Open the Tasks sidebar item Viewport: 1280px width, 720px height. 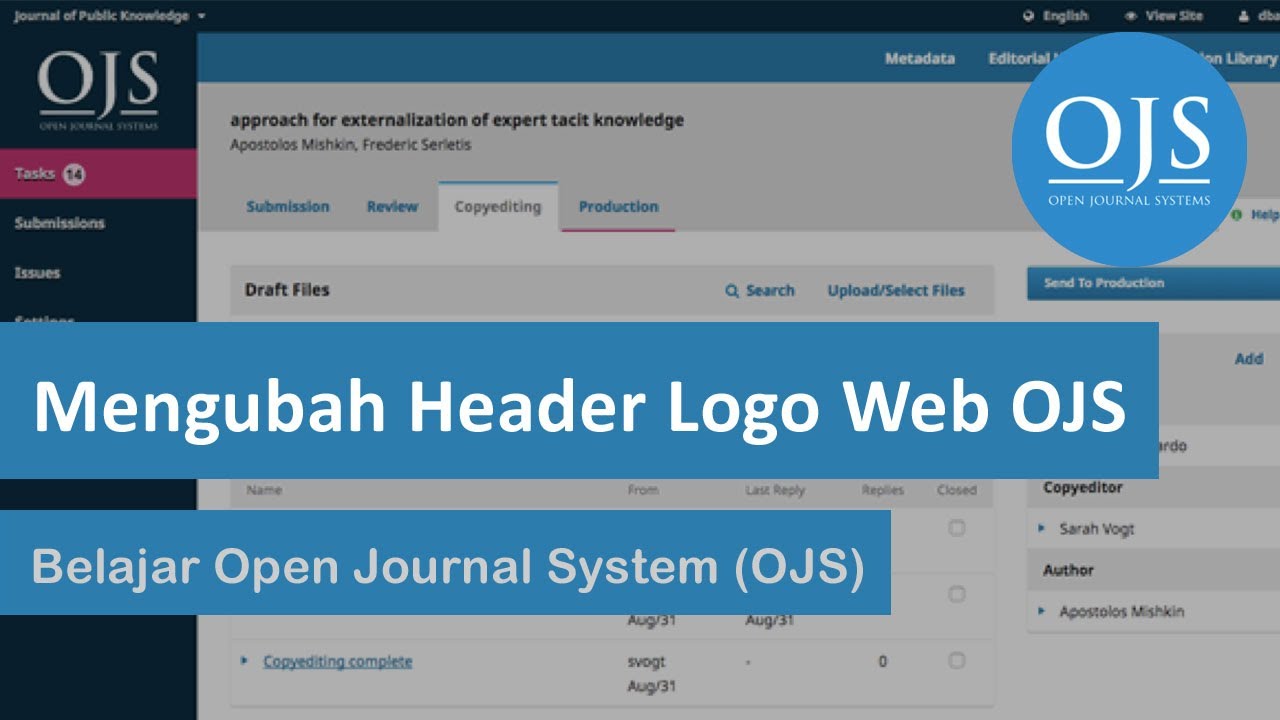click(98, 174)
